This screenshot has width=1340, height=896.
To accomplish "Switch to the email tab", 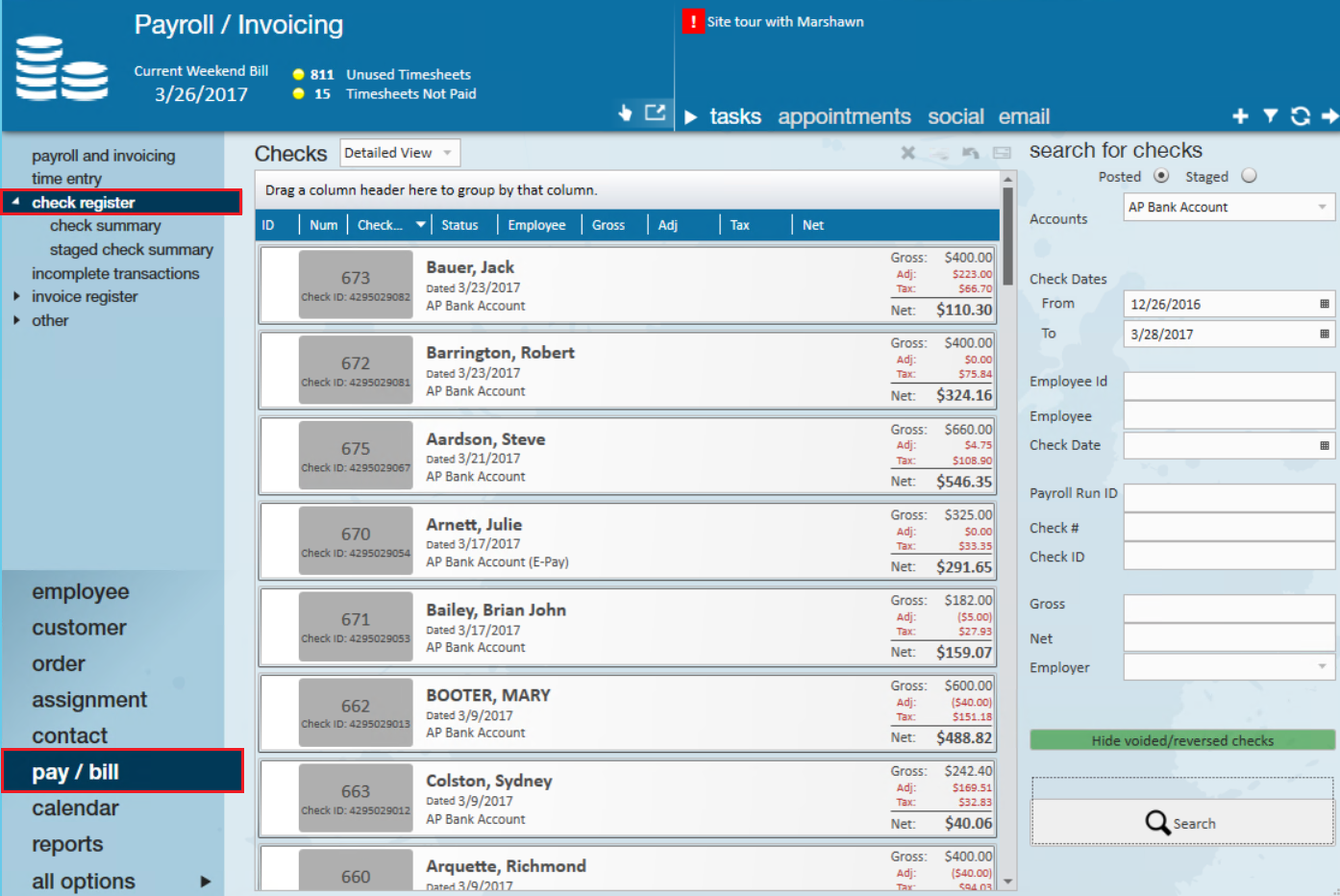I will tap(1024, 117).
